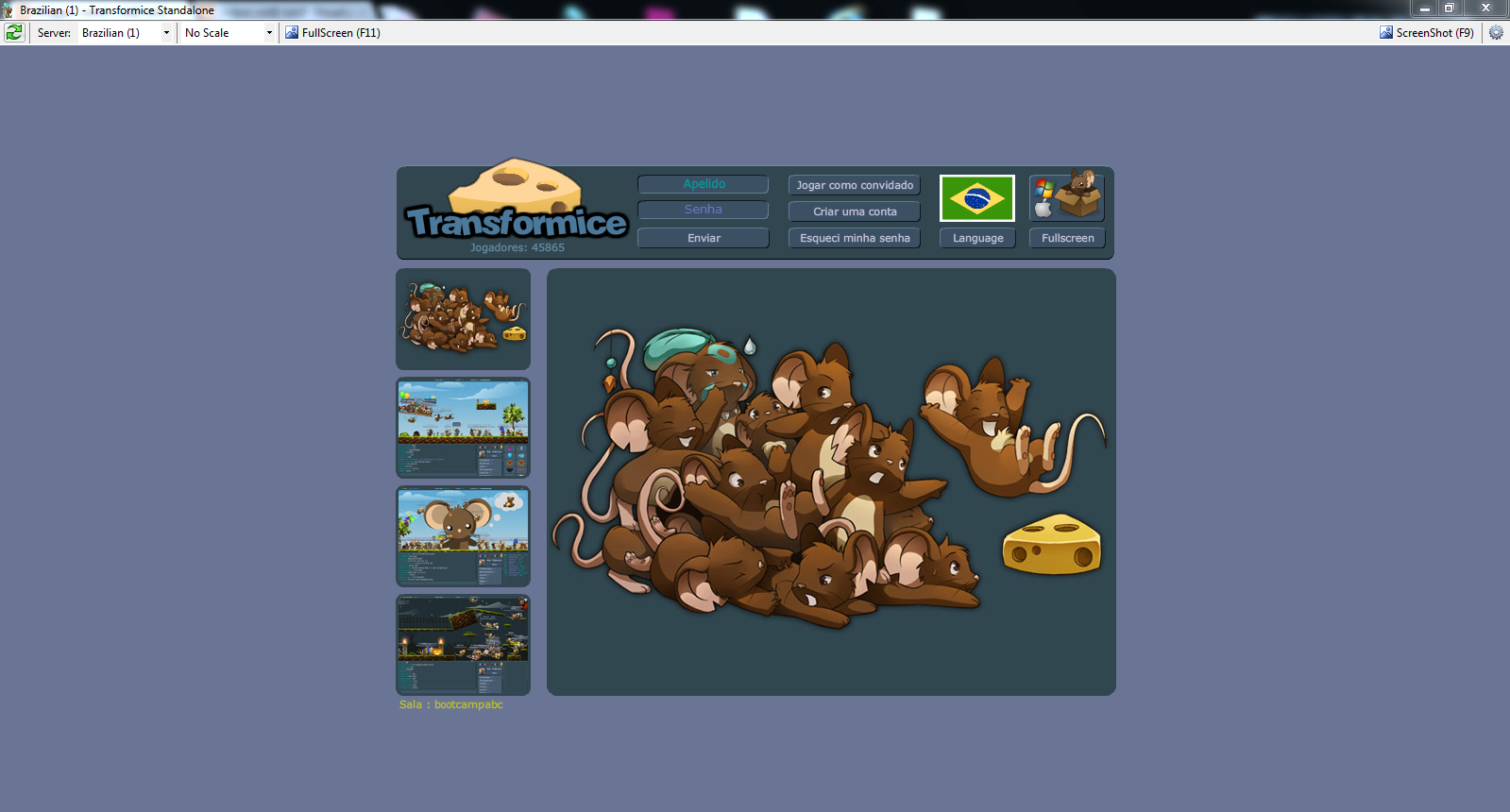This screenshot has height=812, width=1510.
Task: Click Criar uma conta button
Action: point(855,211)
